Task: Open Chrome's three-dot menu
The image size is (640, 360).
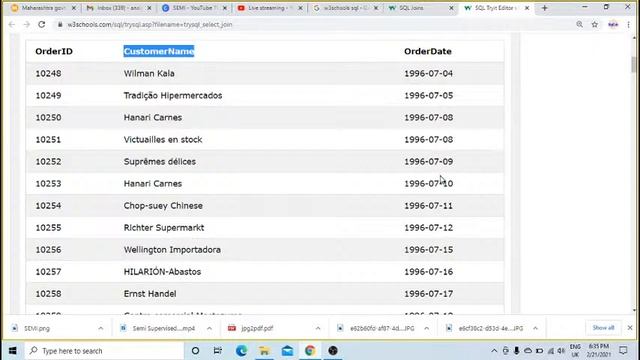Action: click(629, 24)
